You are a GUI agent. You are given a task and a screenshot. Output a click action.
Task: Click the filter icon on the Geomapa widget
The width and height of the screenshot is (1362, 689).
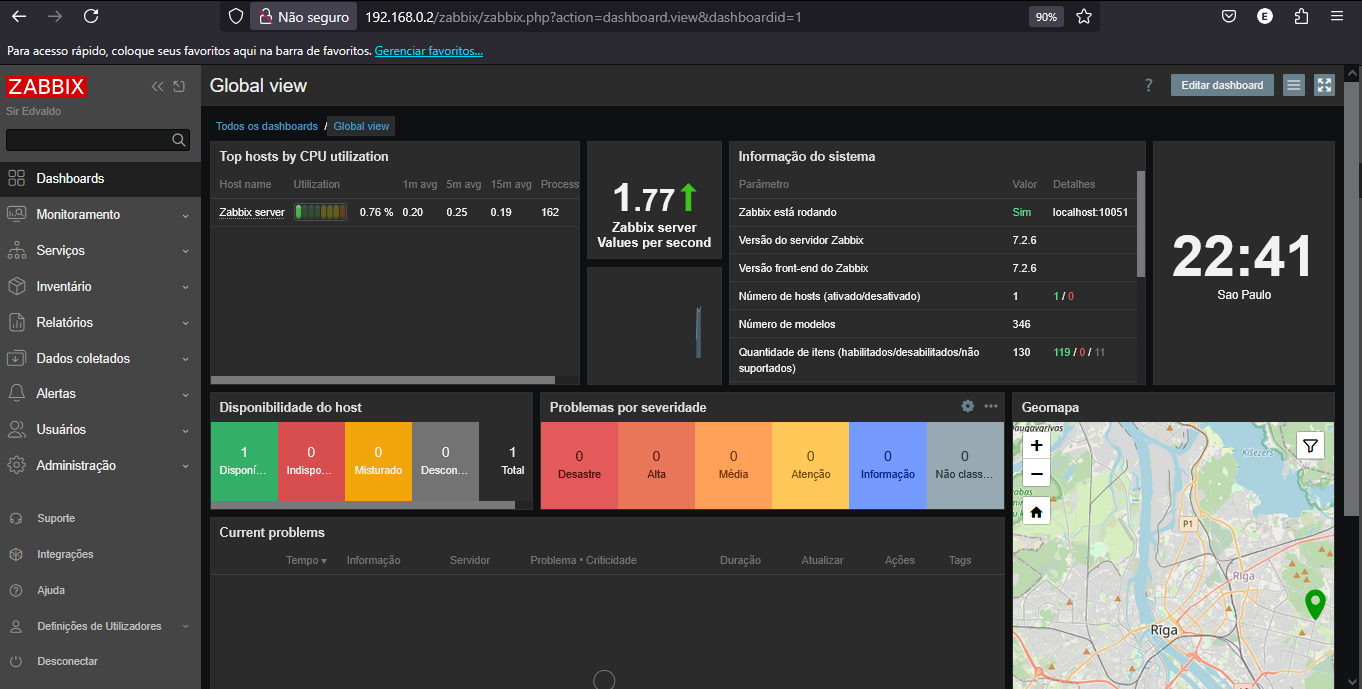[x=1310, y=445]
